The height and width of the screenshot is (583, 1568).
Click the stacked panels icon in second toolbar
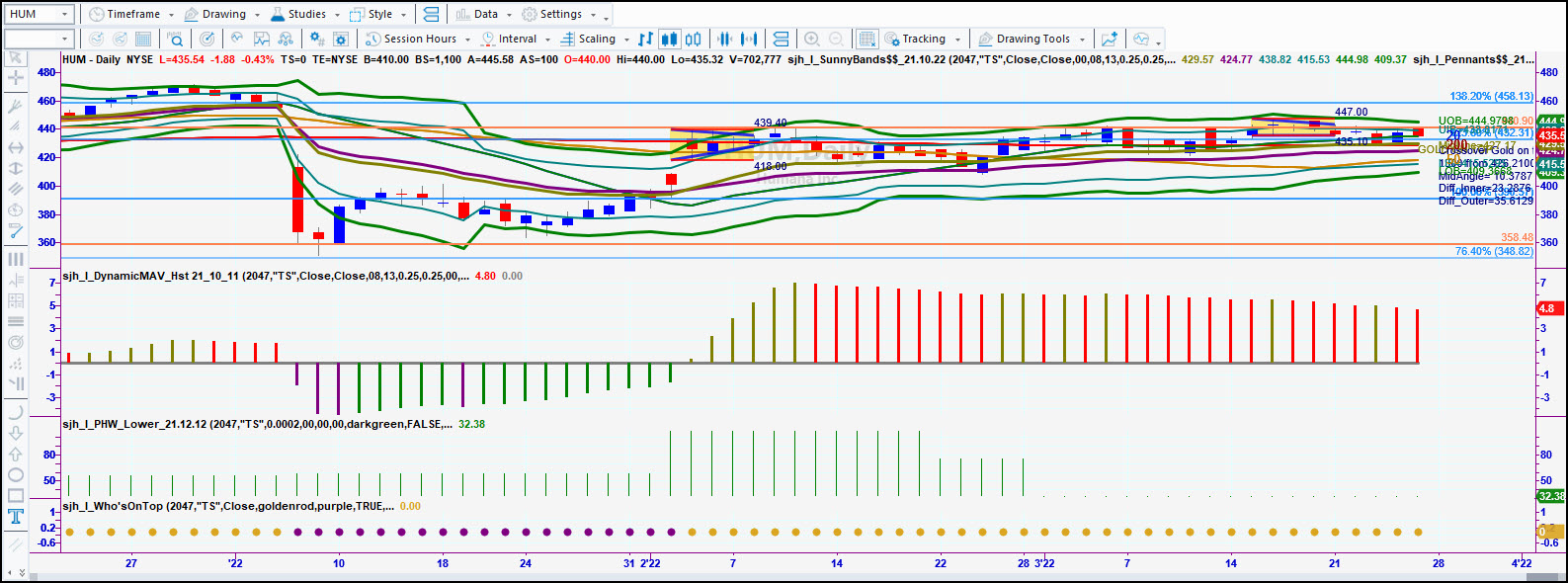pos(781,39)
